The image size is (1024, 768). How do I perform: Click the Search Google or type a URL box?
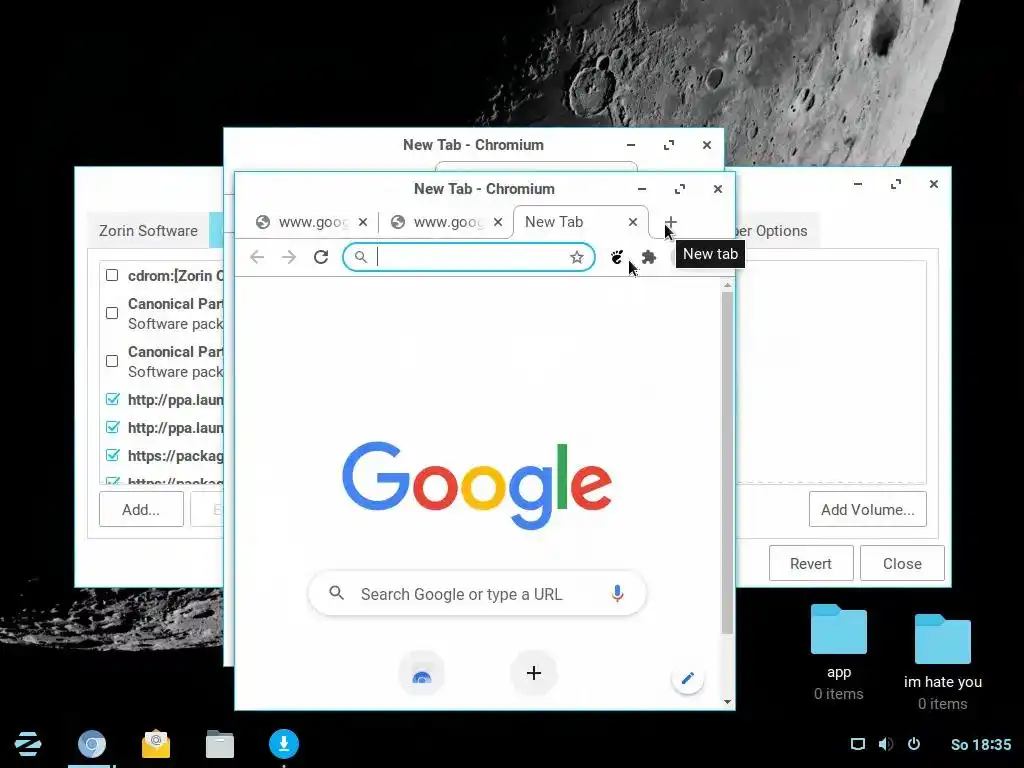pyautogui.click(x=477, y=594)
